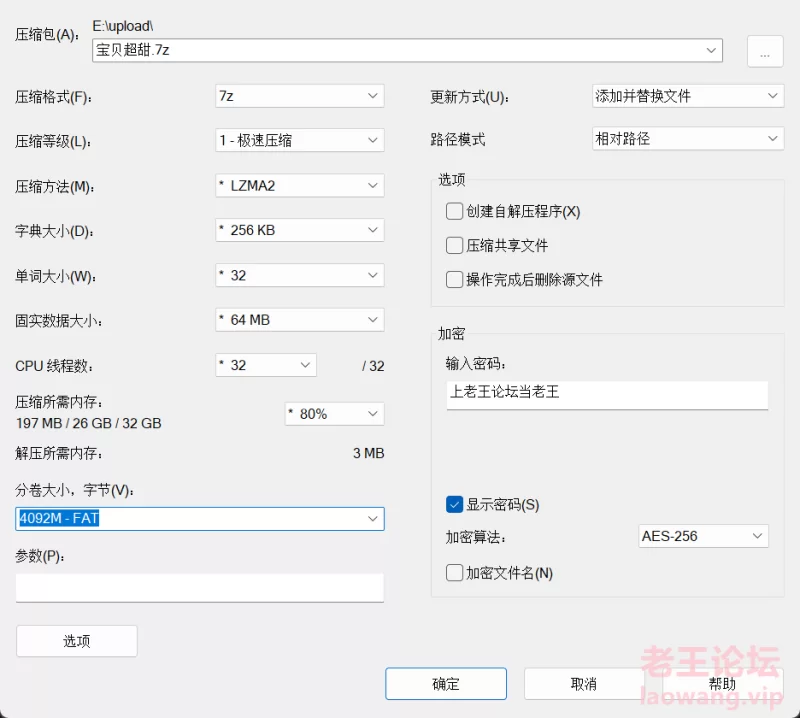Expand the 压缩方法 LZMA2 dropdown
The image size is (800, 718).
click(x=299, y=185)
